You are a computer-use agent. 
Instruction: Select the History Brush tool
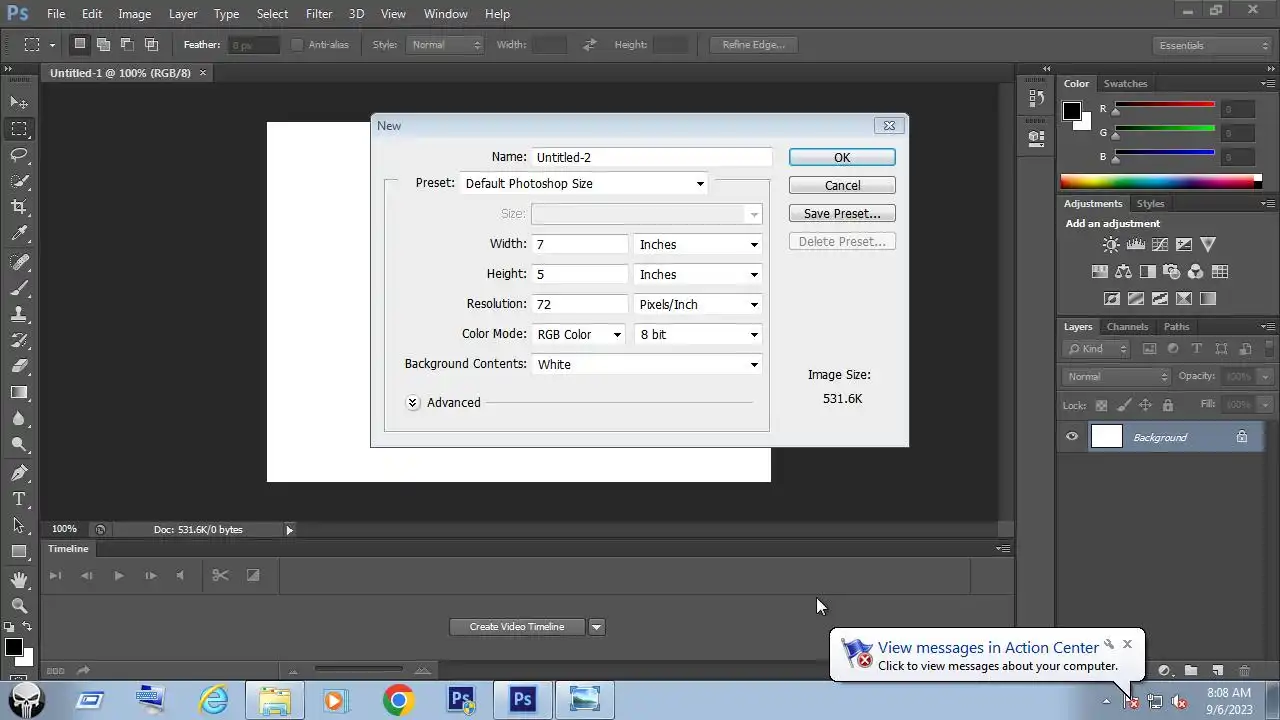[x=19, y=340]
